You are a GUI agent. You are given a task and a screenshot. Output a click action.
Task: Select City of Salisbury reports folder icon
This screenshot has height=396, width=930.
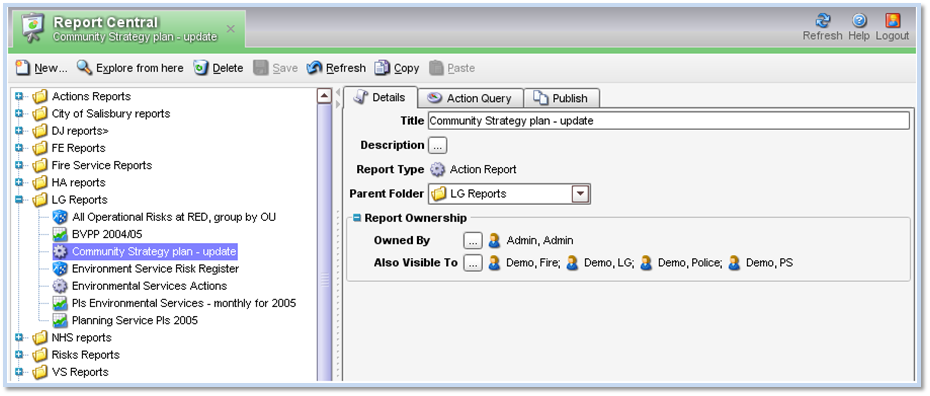click(40, 113)
